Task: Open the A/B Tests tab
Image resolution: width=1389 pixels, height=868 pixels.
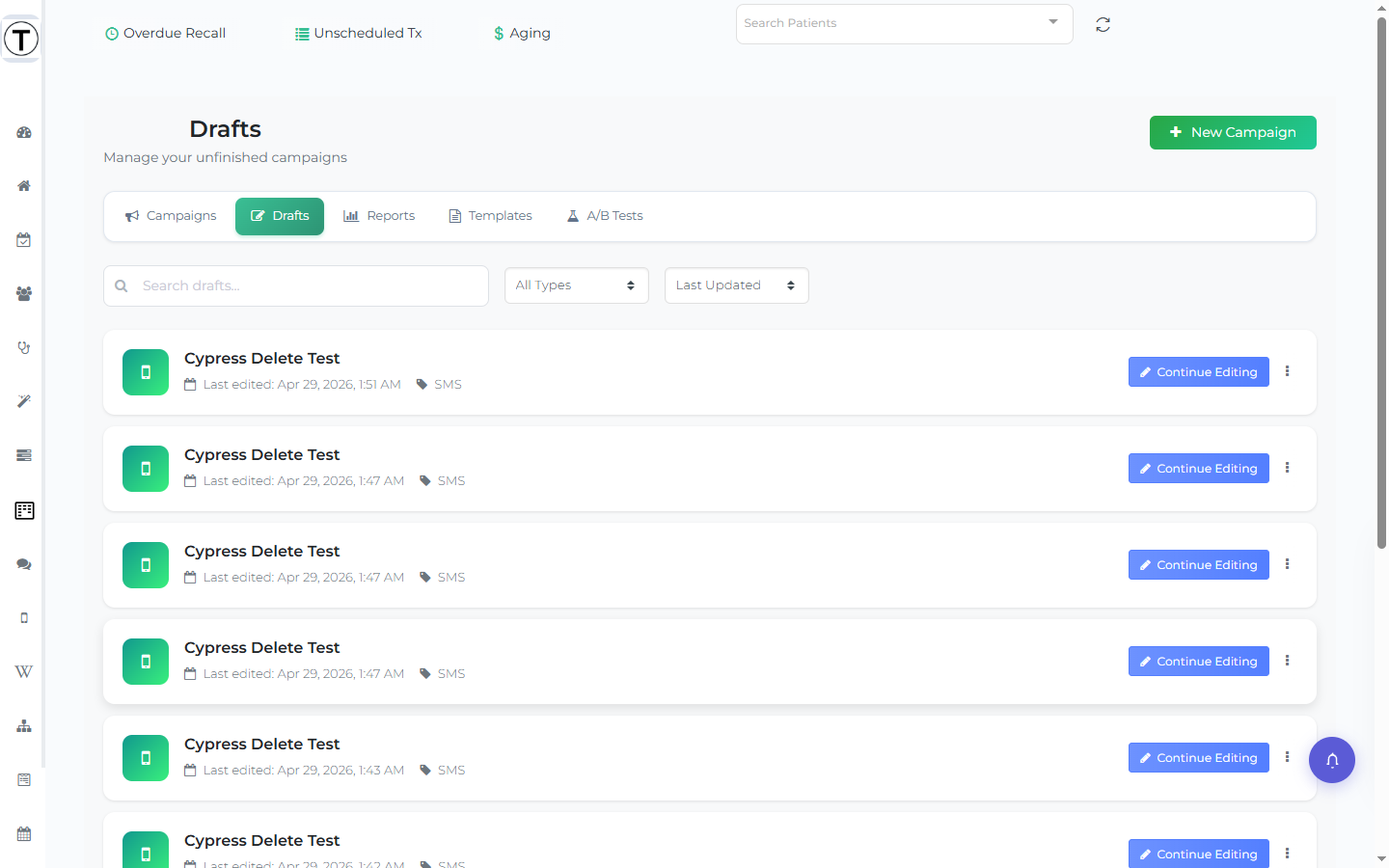Action: [605, 216]
